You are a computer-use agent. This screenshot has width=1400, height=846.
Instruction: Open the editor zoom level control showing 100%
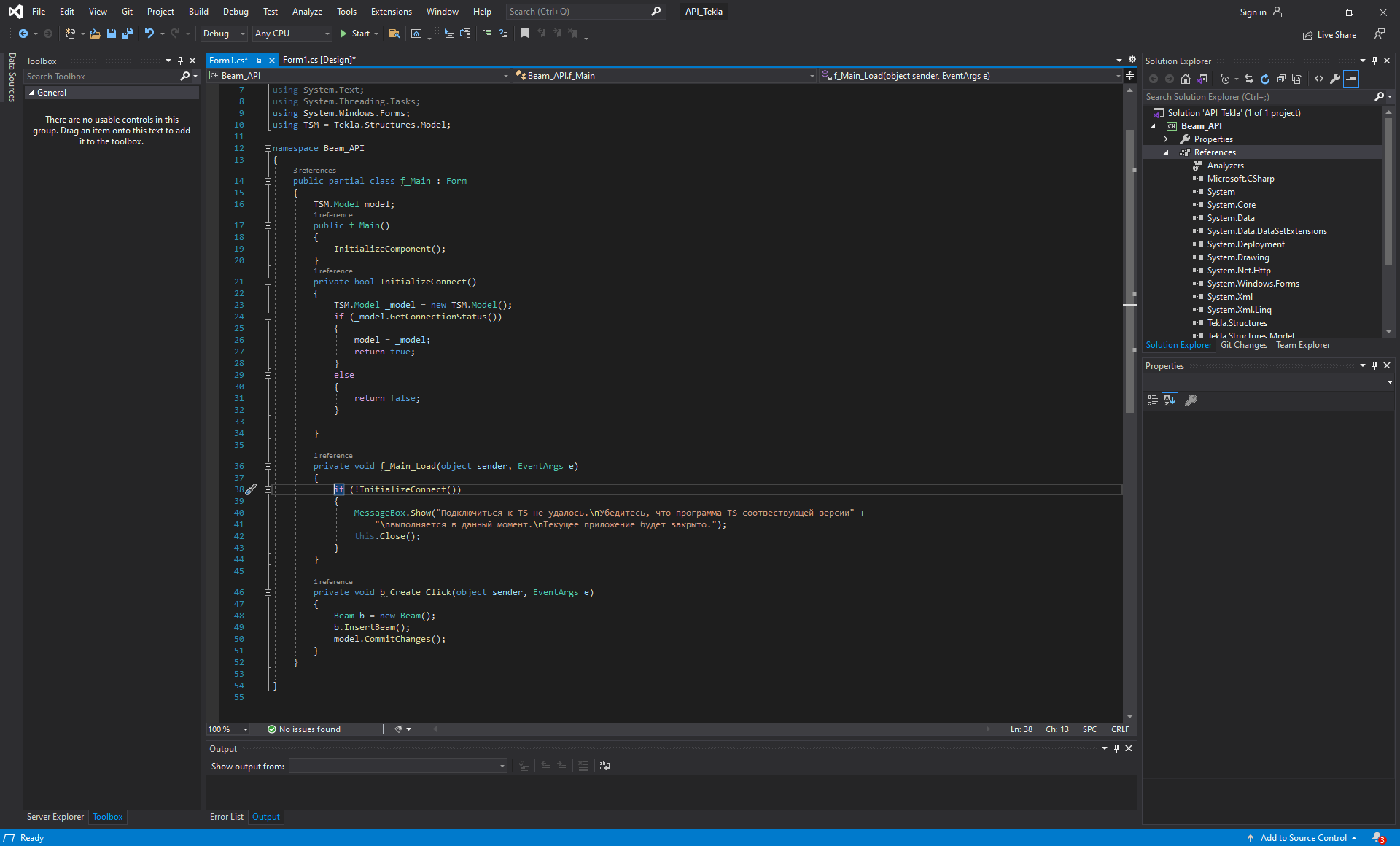[x=226, y=729]
